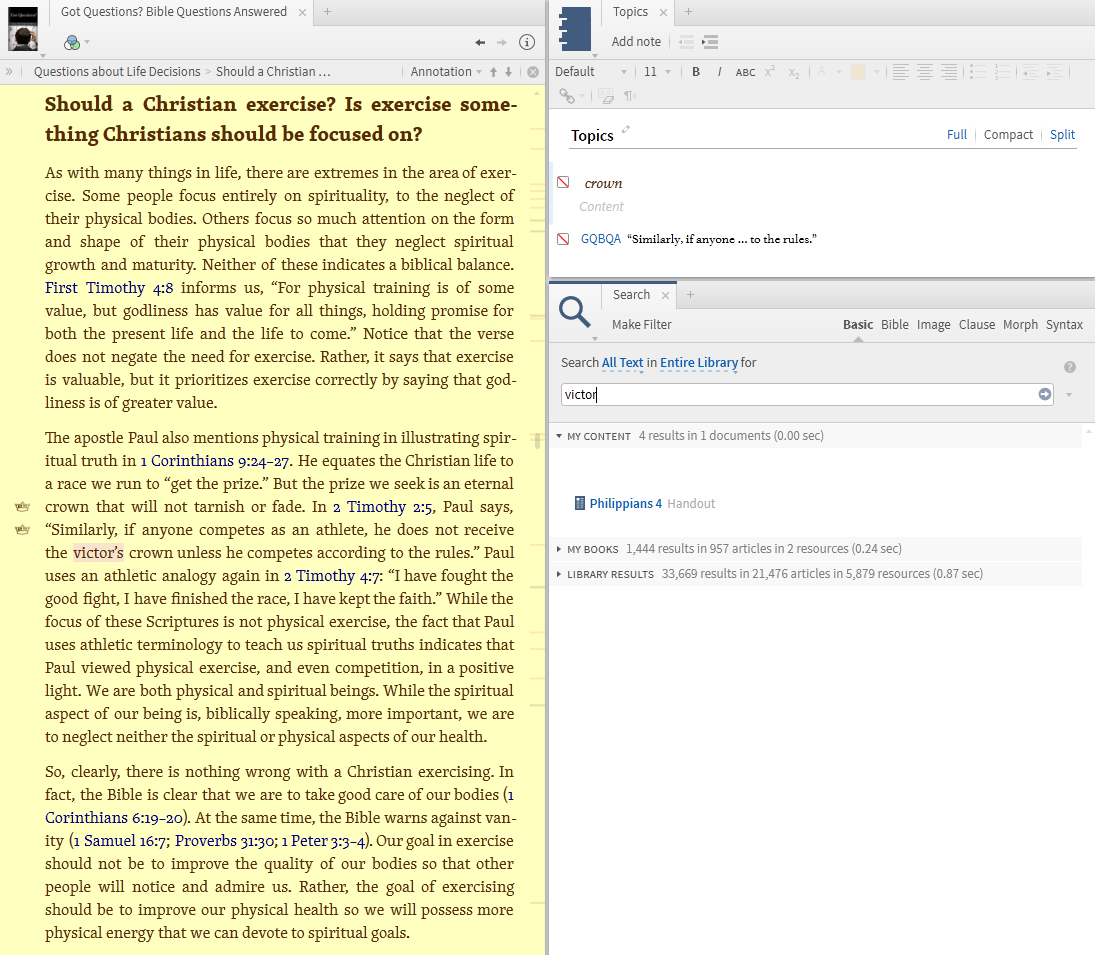Switch to Morph search type
This screenshot has height=955, width=1095.
pos(1020,325)
